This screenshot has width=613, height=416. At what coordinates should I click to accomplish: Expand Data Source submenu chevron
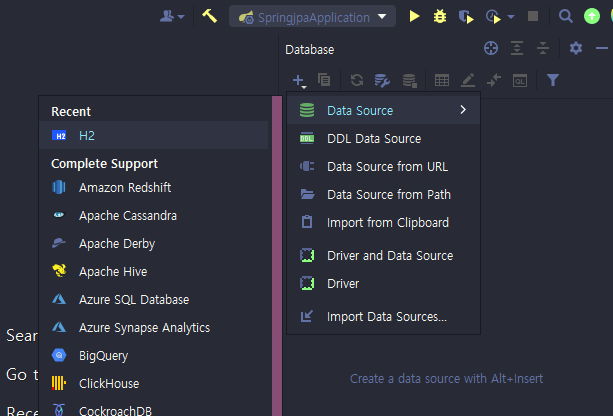pyautogui.click(x=463, y=110)
